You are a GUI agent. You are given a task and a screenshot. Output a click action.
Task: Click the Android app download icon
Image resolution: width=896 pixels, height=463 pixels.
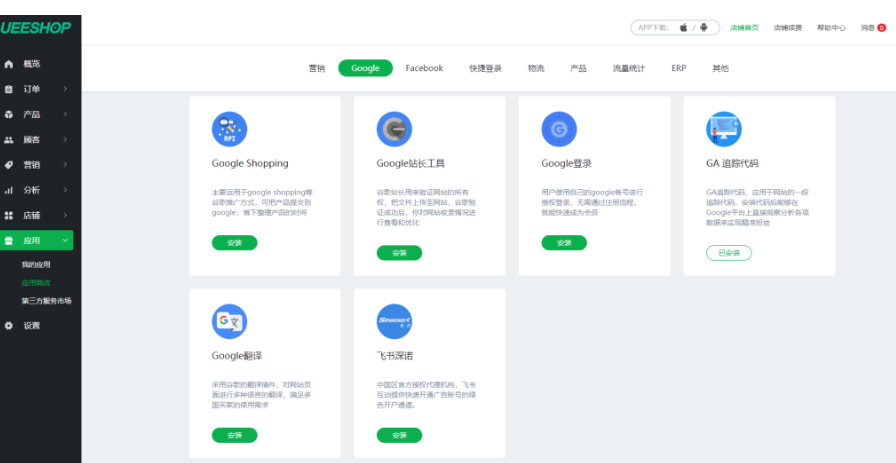[x=703, y=27]
